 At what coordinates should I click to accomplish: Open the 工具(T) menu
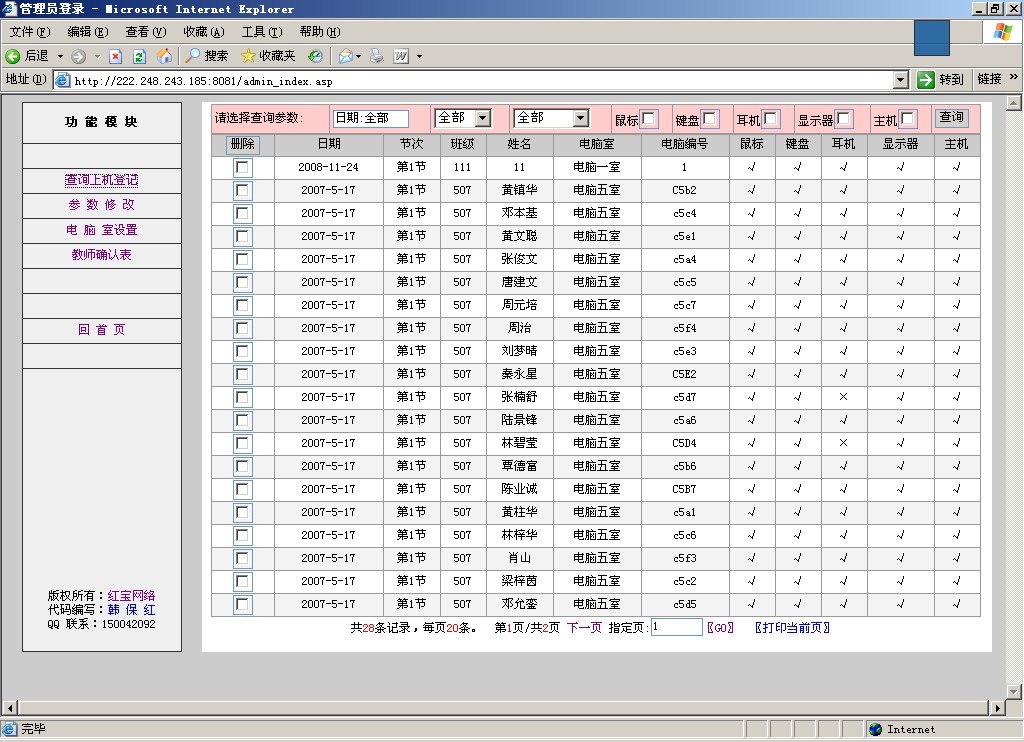261,32
